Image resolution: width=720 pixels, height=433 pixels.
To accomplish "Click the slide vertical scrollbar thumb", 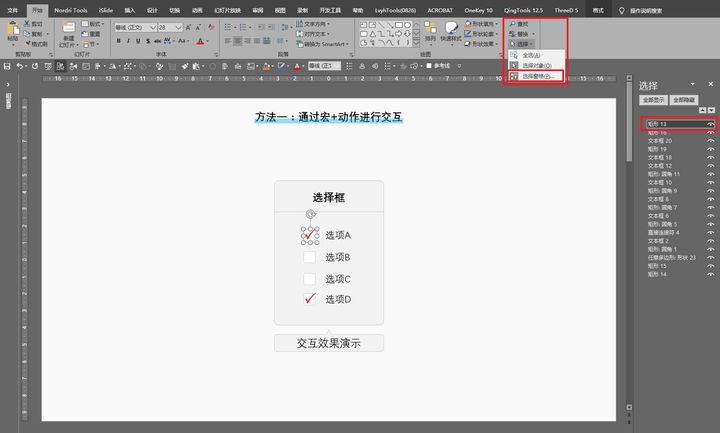I will tap(629, 122).
